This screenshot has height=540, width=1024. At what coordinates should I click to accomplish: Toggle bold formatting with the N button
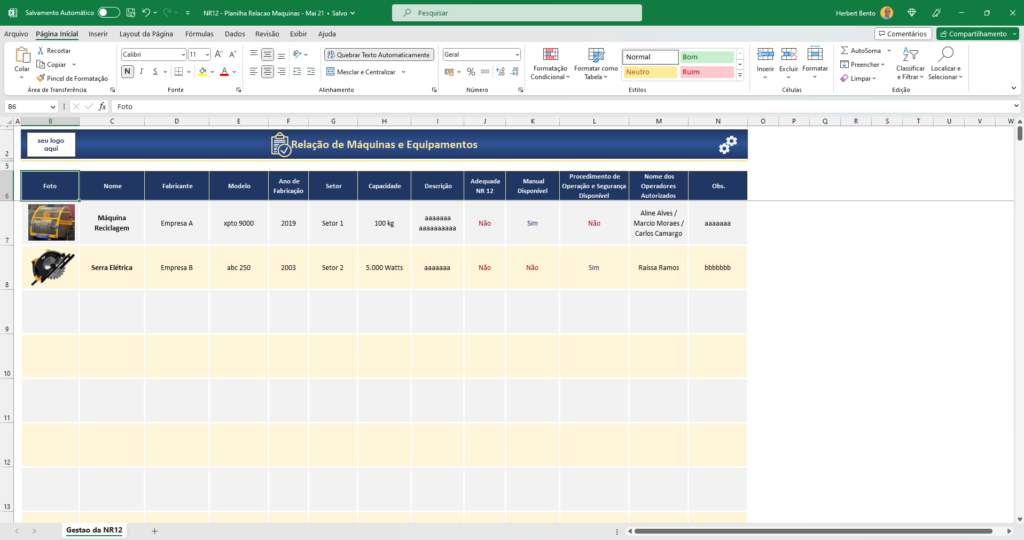pos(127,71)
